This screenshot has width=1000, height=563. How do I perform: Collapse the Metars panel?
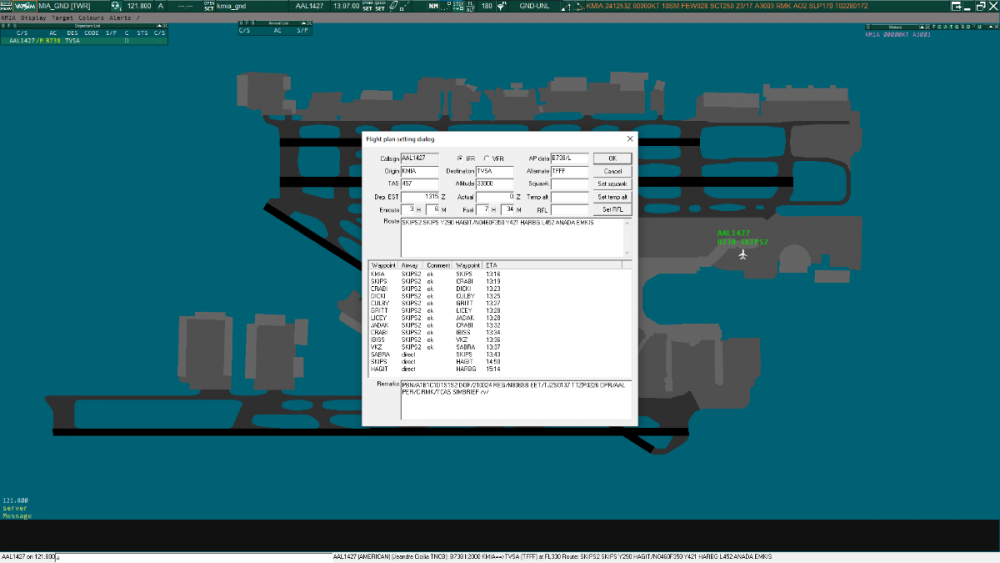click(x=922, y=27)
